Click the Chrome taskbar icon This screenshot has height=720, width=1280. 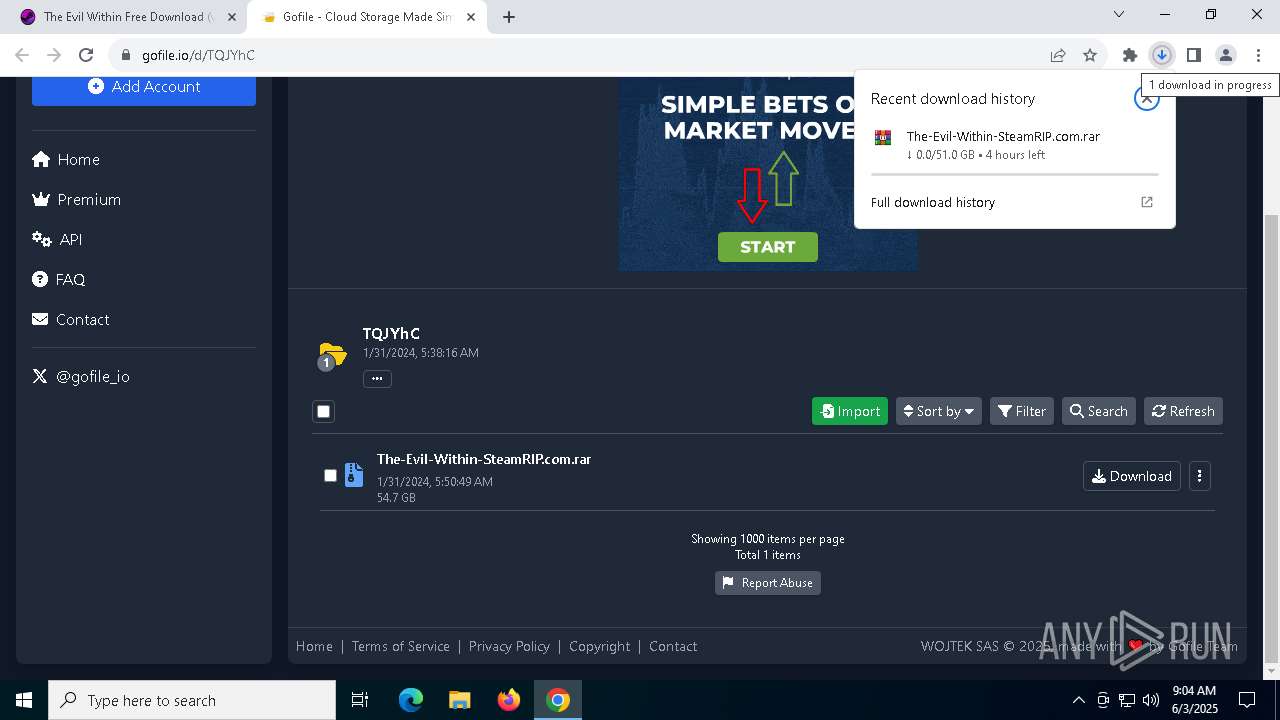(x=558, y=700)
